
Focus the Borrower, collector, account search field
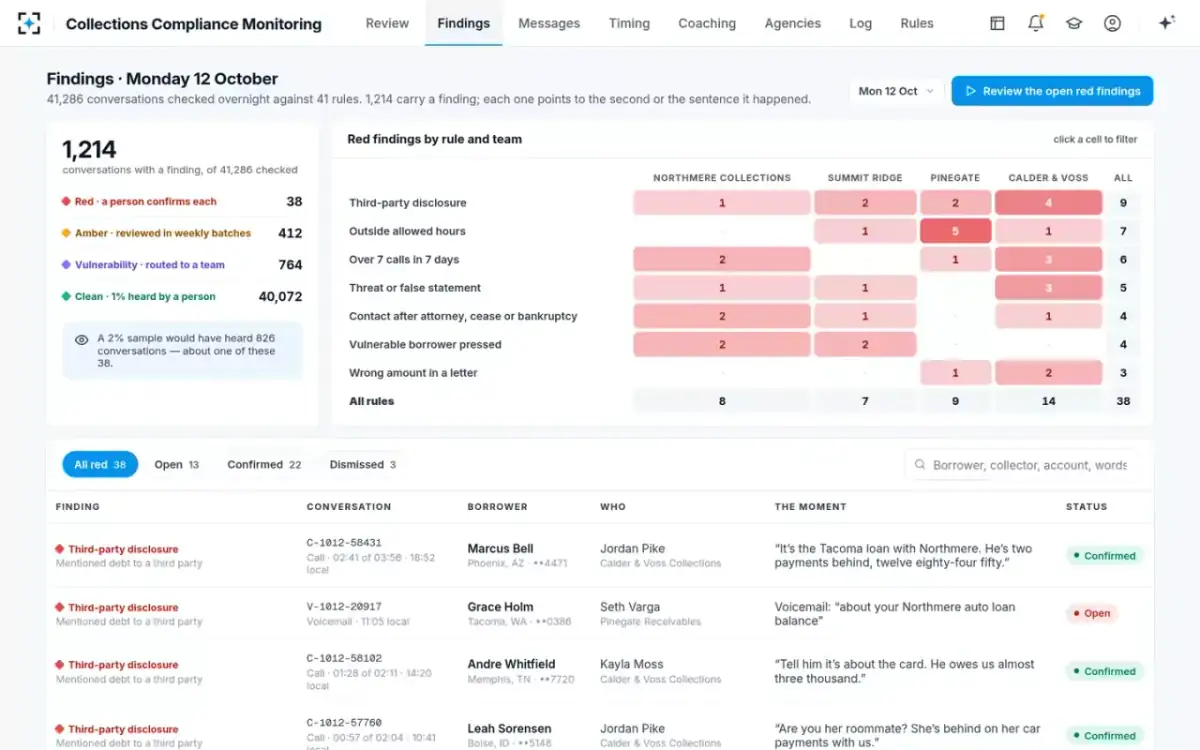[1020, 465]
